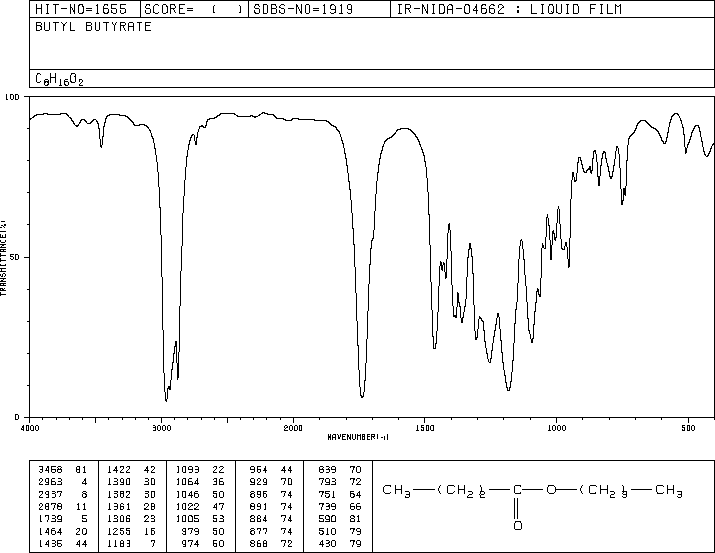Select peak table entry 739

pos(340,506)
